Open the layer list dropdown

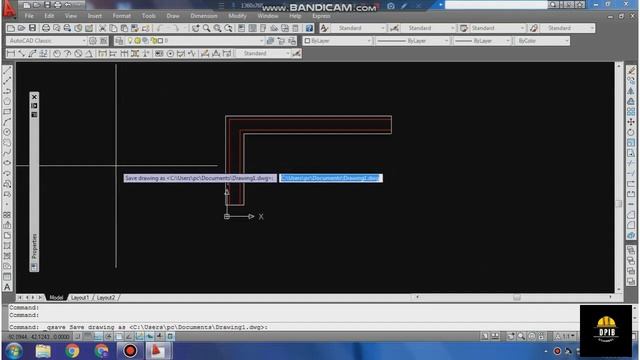point(261,41)
